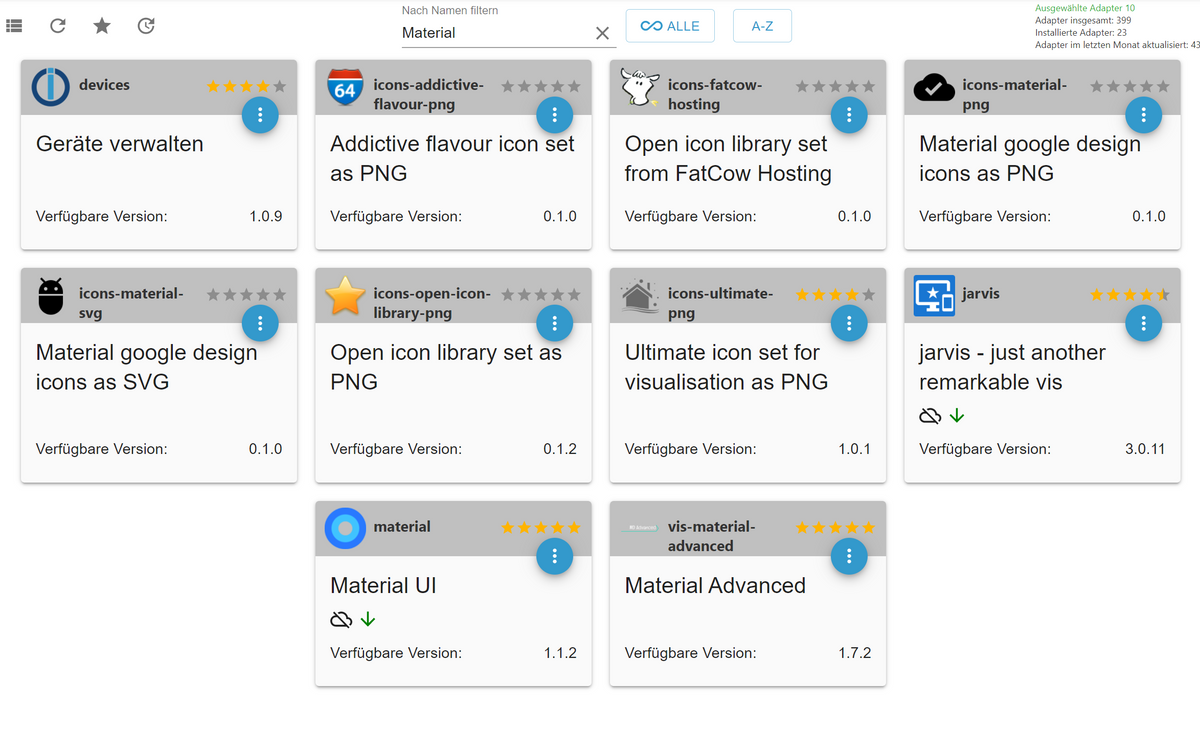Show favorite adapters via star icon
1200x731 pixels.
pos(102,26)
